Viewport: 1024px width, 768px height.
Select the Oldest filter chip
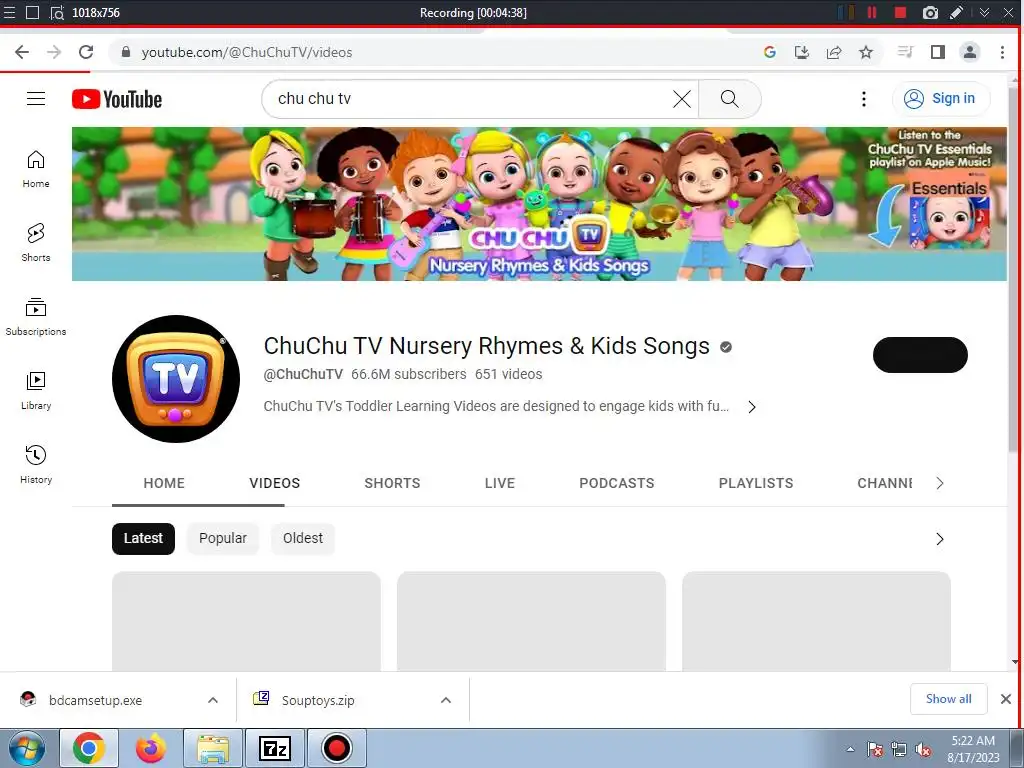(303, 539)
